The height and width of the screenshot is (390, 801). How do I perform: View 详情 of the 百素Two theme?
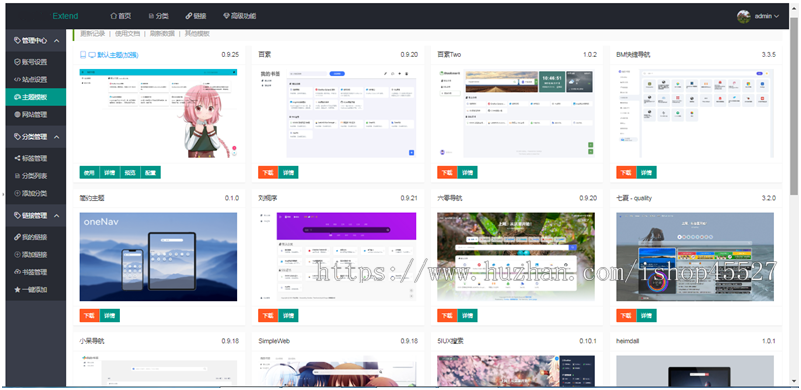point(467,172)
